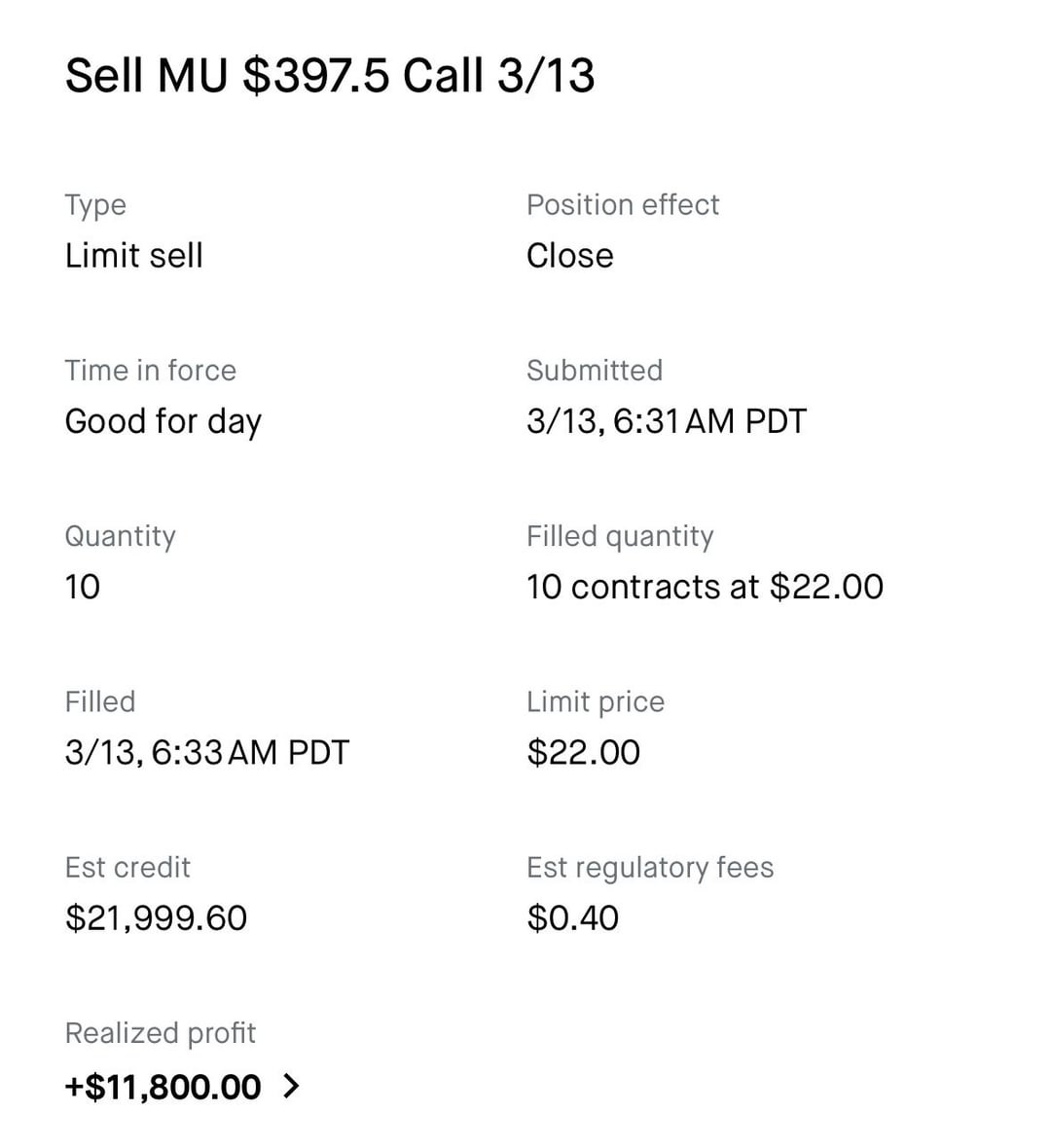Select the Est credit $21,999.60 amount

pos(156,917)
